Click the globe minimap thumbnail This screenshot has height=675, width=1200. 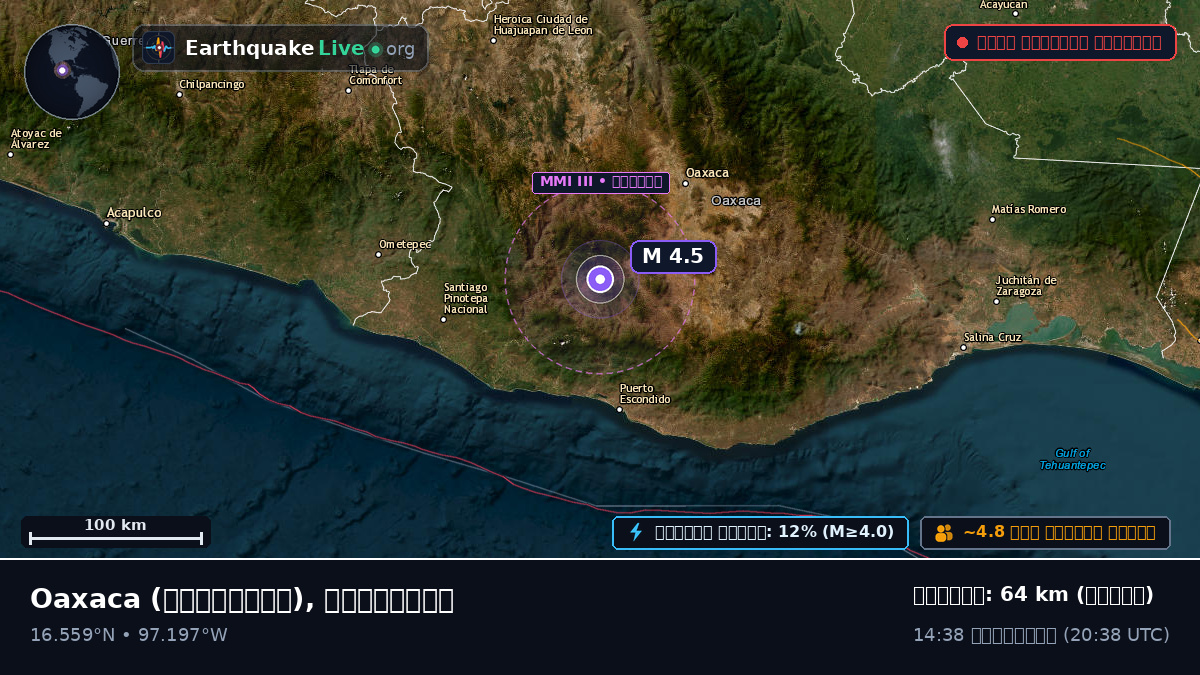click(x=72, y=72)
